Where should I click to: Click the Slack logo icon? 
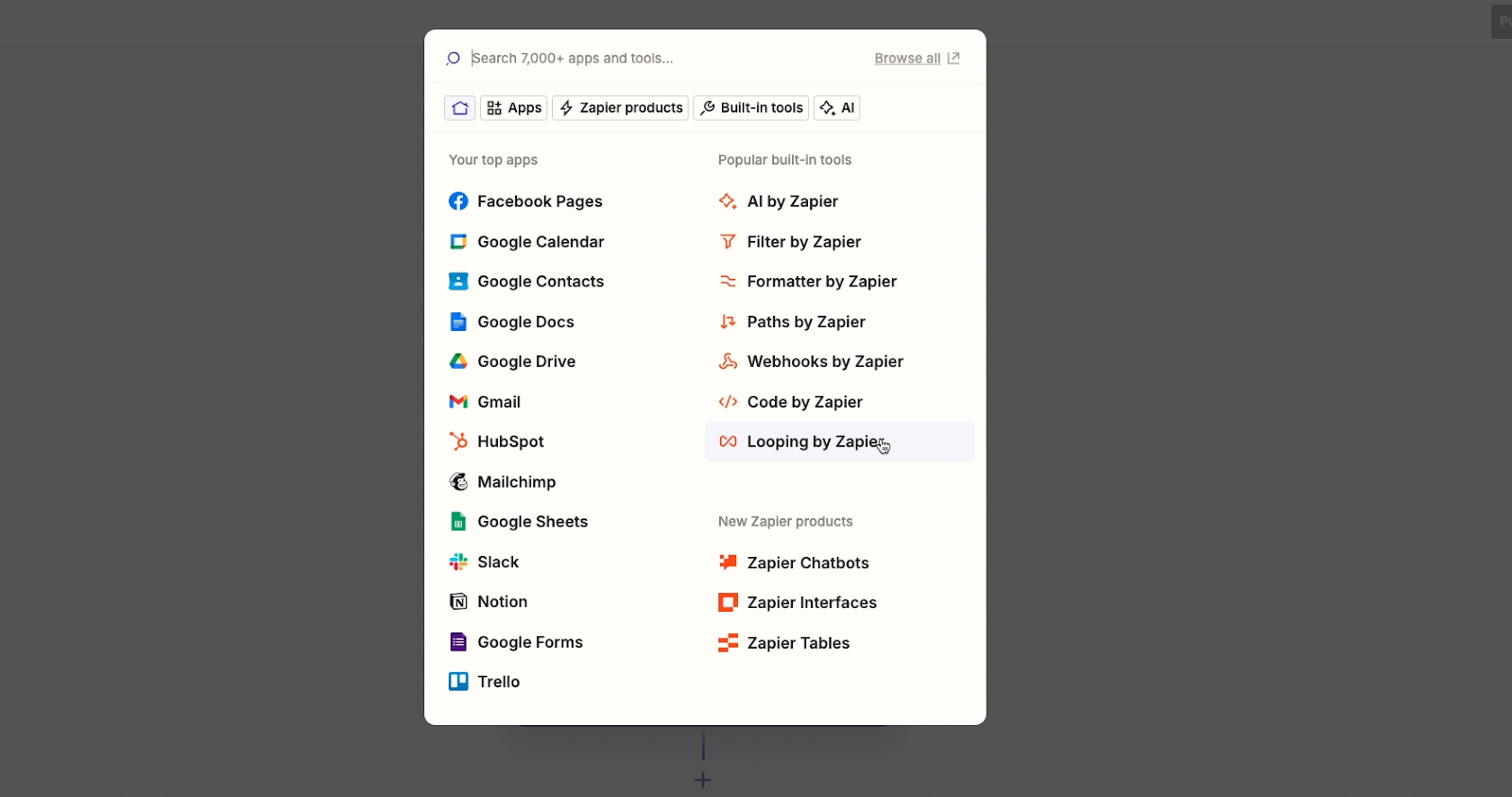[x=458, y=563]
